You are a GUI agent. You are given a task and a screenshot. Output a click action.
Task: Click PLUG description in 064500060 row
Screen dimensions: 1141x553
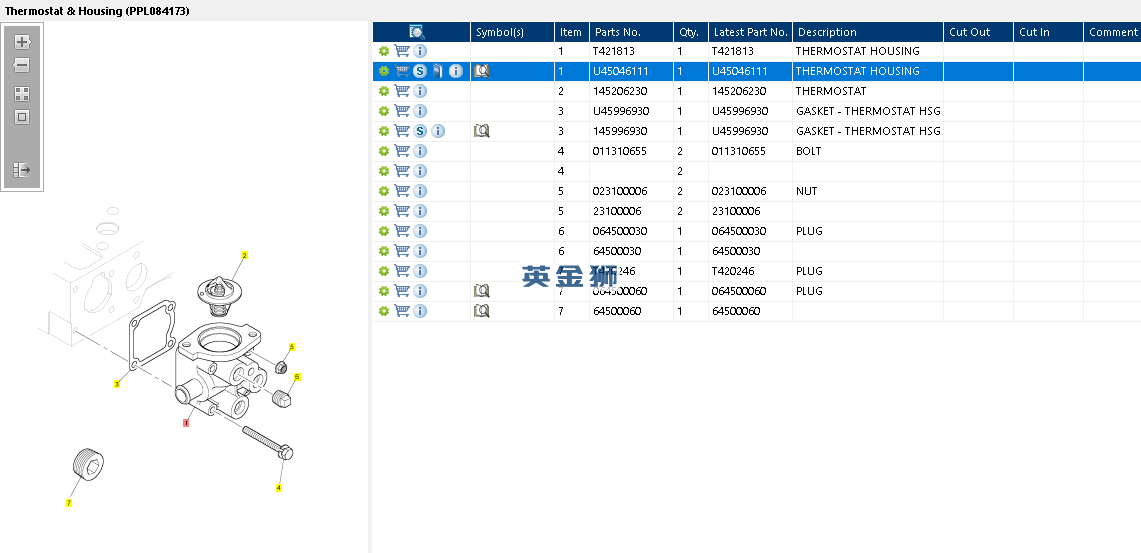click(x=868, y=291)
